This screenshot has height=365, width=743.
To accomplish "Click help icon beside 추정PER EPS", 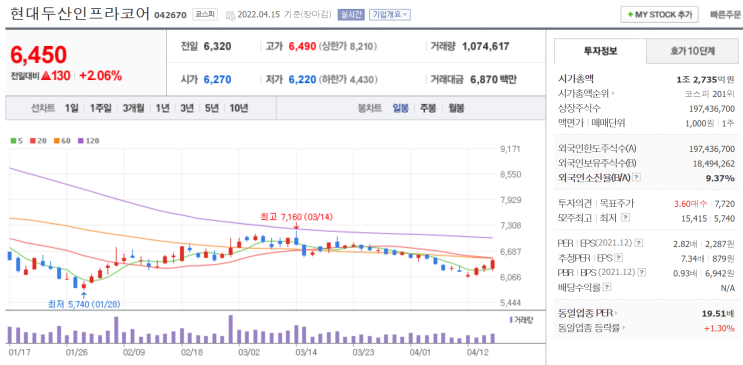I will click(x=619, y=258).
